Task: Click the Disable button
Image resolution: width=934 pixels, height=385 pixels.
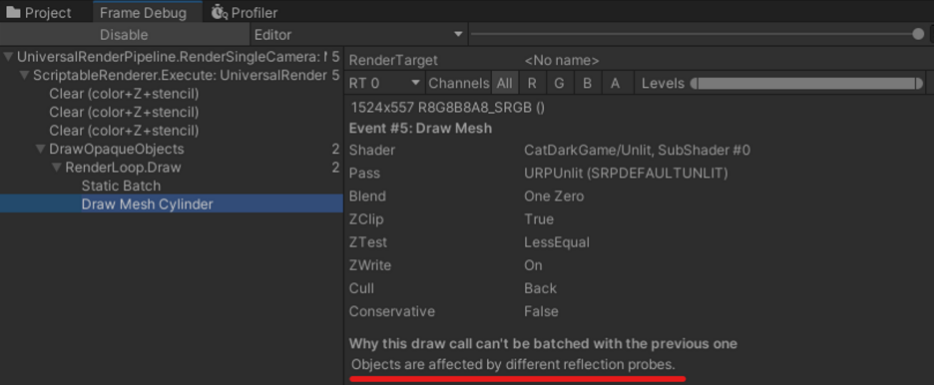Action: pos(124,35)
